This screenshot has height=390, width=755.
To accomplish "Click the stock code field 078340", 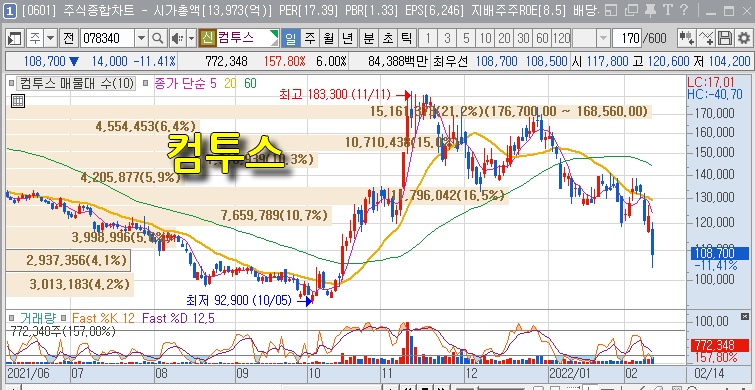I will [107, 38].
